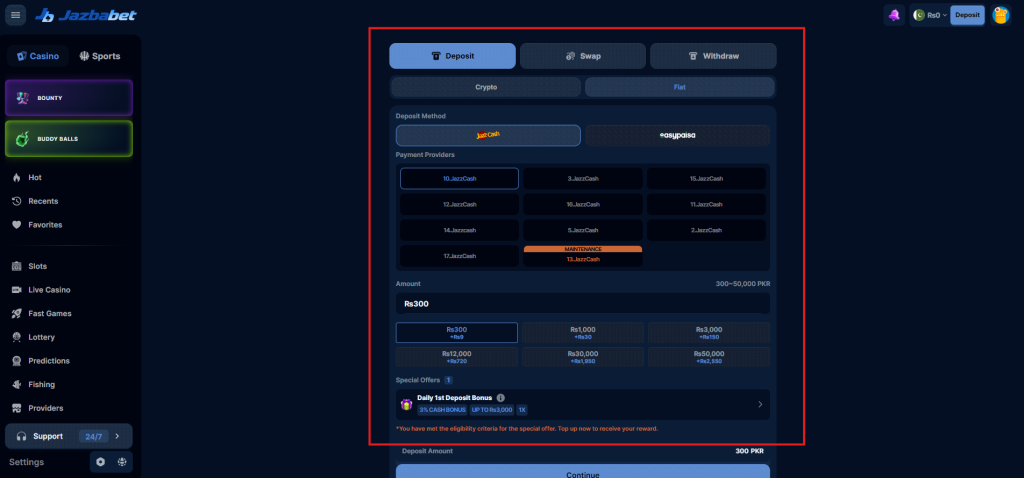This screenshot has width=1024, height=478.
Task: Select the 13.JazzCash provider under maintenance
Action: pyautogui.click(x=583, y=256)
